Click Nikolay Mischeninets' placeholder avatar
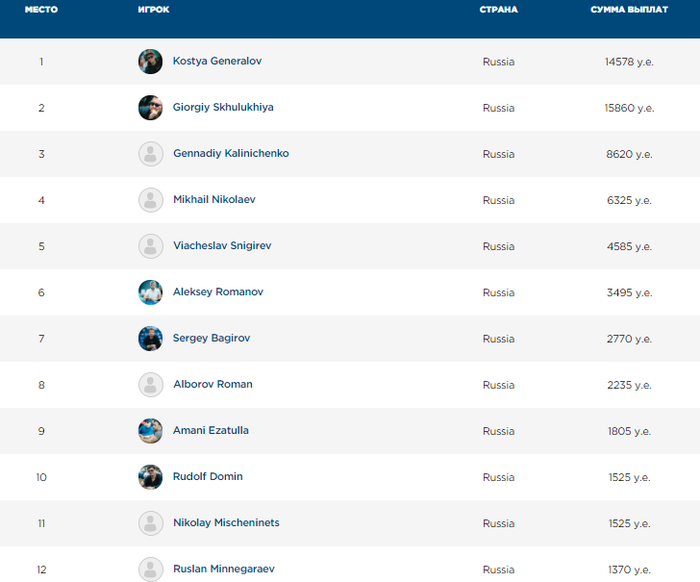 [x=150, y=523]
